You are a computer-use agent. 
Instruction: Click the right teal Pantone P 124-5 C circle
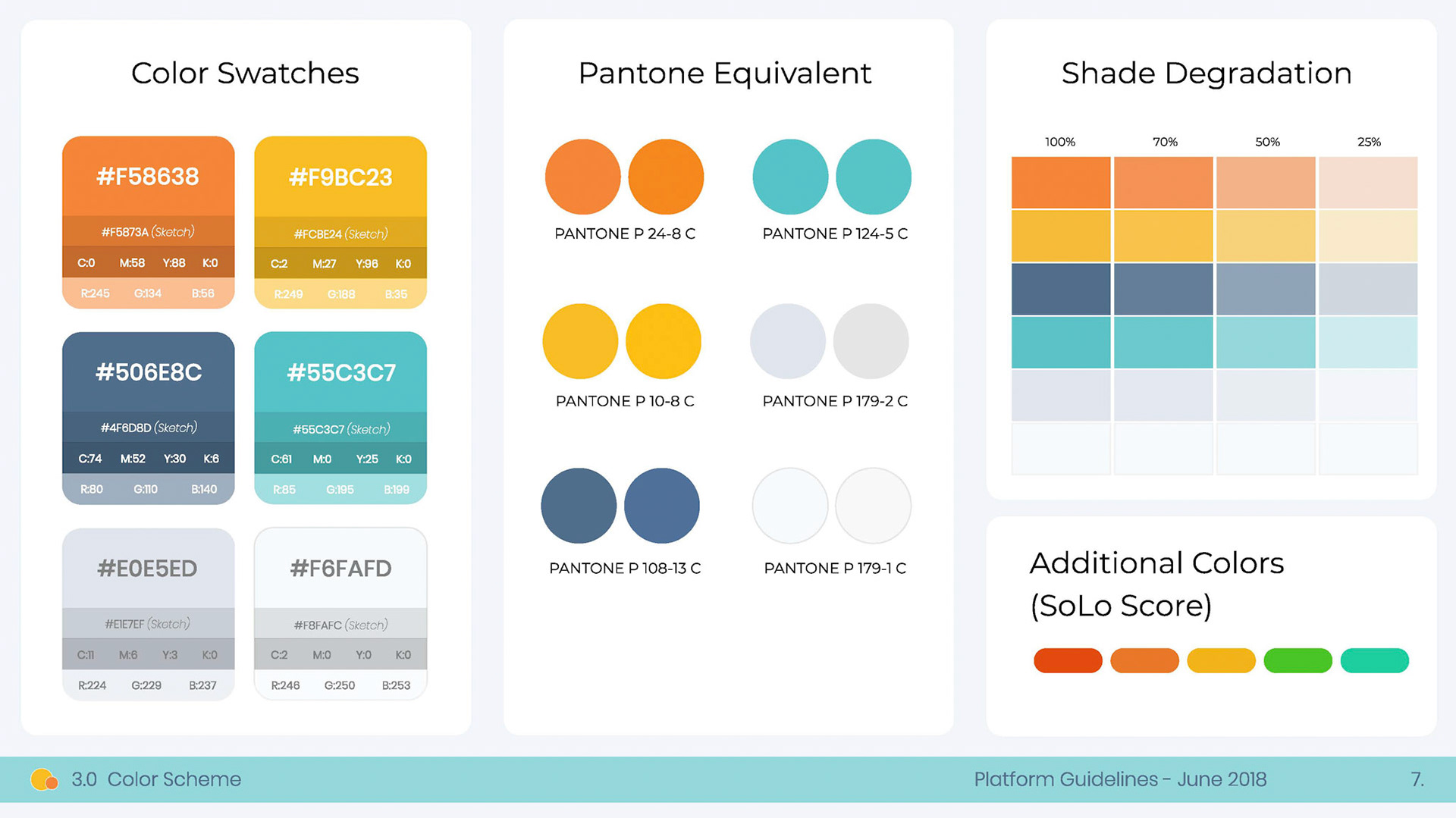(x=874, y=177)
